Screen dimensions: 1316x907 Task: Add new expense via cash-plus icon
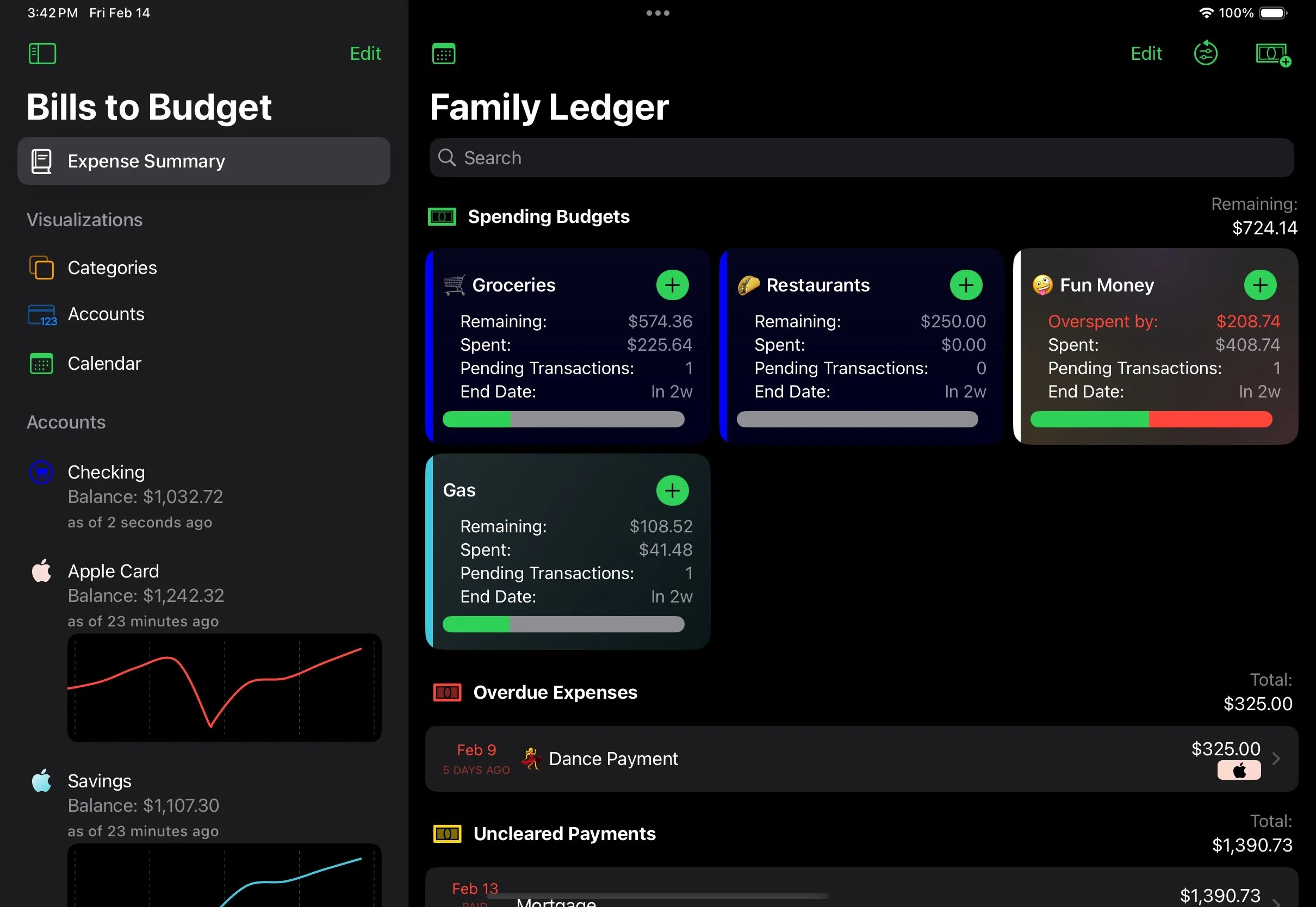pyautogui.click(x=1273, y=54)
